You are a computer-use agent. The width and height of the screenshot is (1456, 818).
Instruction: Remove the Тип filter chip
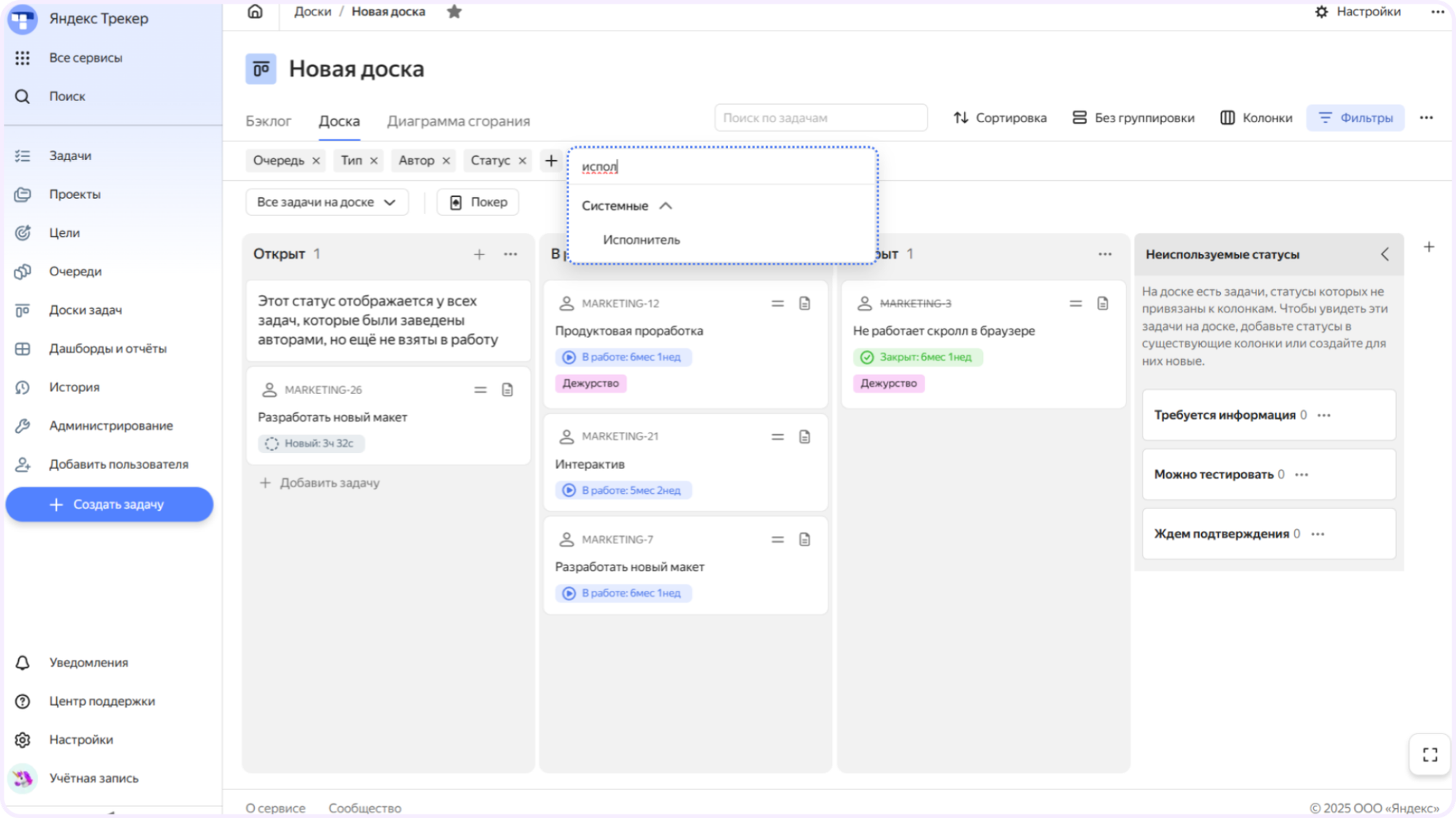[x=373, y=161]
